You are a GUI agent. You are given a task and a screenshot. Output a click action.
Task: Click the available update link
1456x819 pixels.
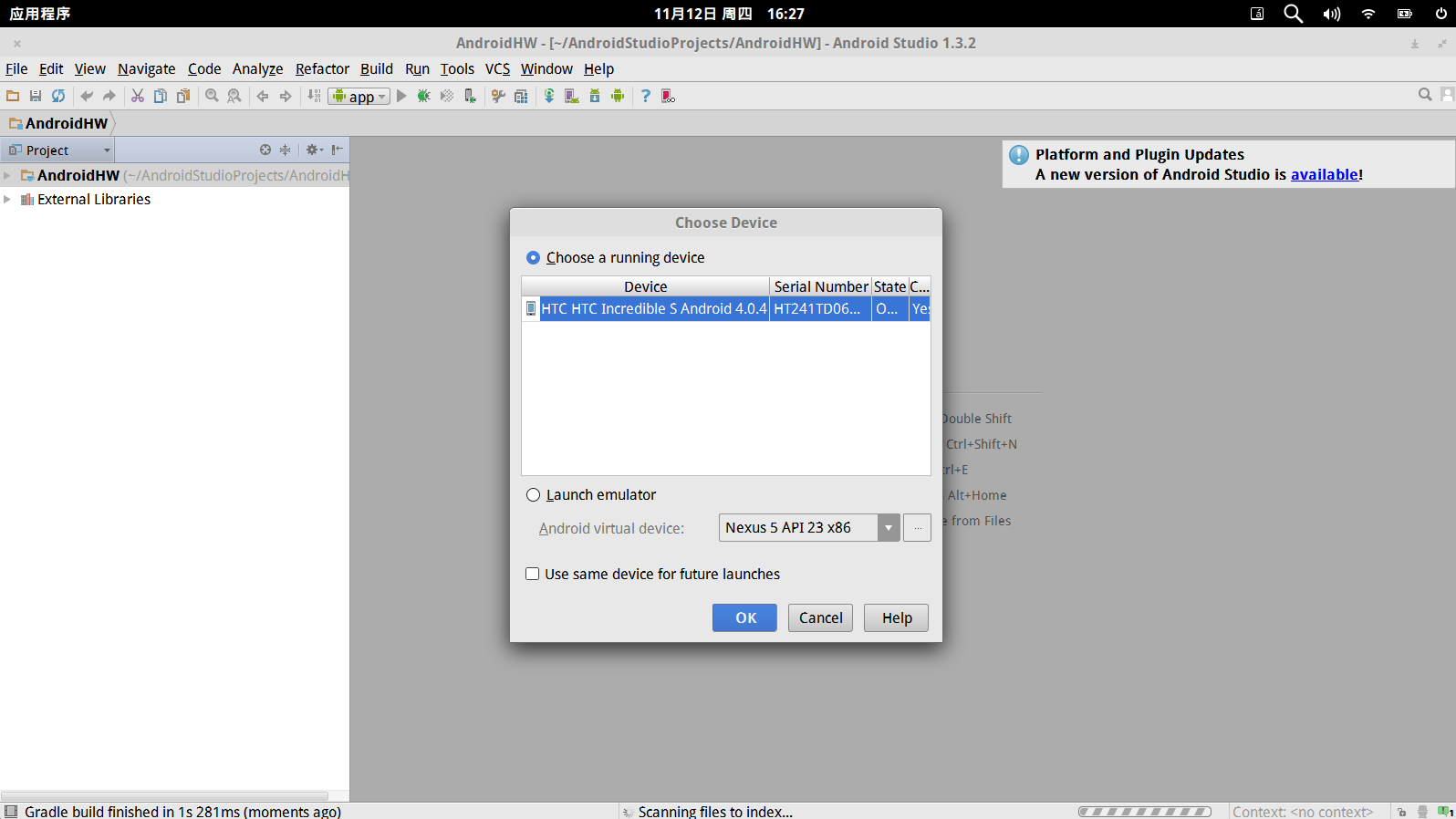(1325, 175)
